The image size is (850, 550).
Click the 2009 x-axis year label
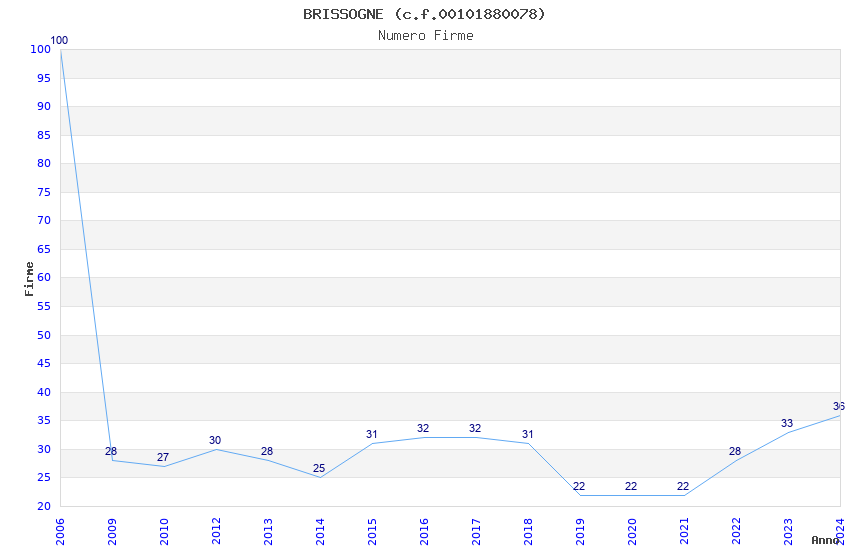[x=112, y=531]
